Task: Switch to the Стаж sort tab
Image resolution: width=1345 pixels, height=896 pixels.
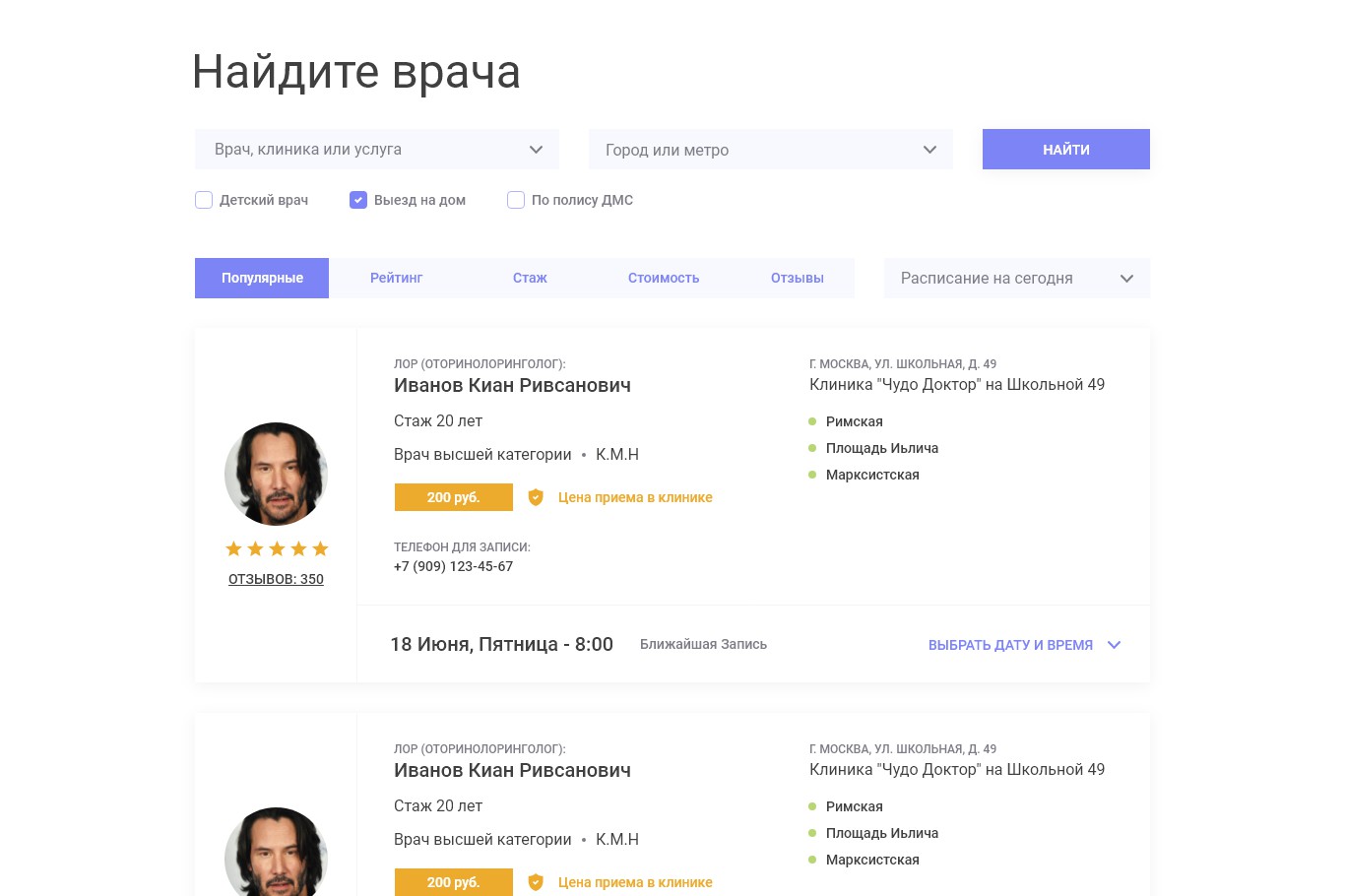Action: 530,279
